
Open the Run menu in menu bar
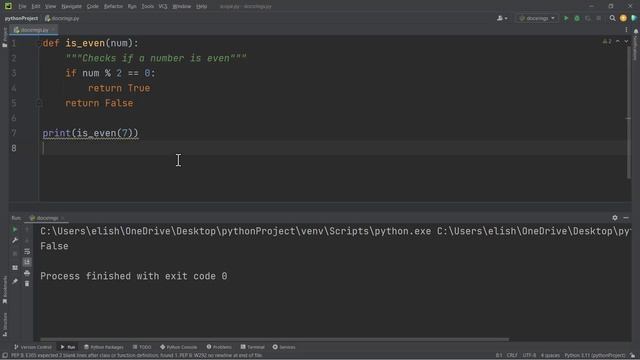pyautogui.click(x=132, y=7)
